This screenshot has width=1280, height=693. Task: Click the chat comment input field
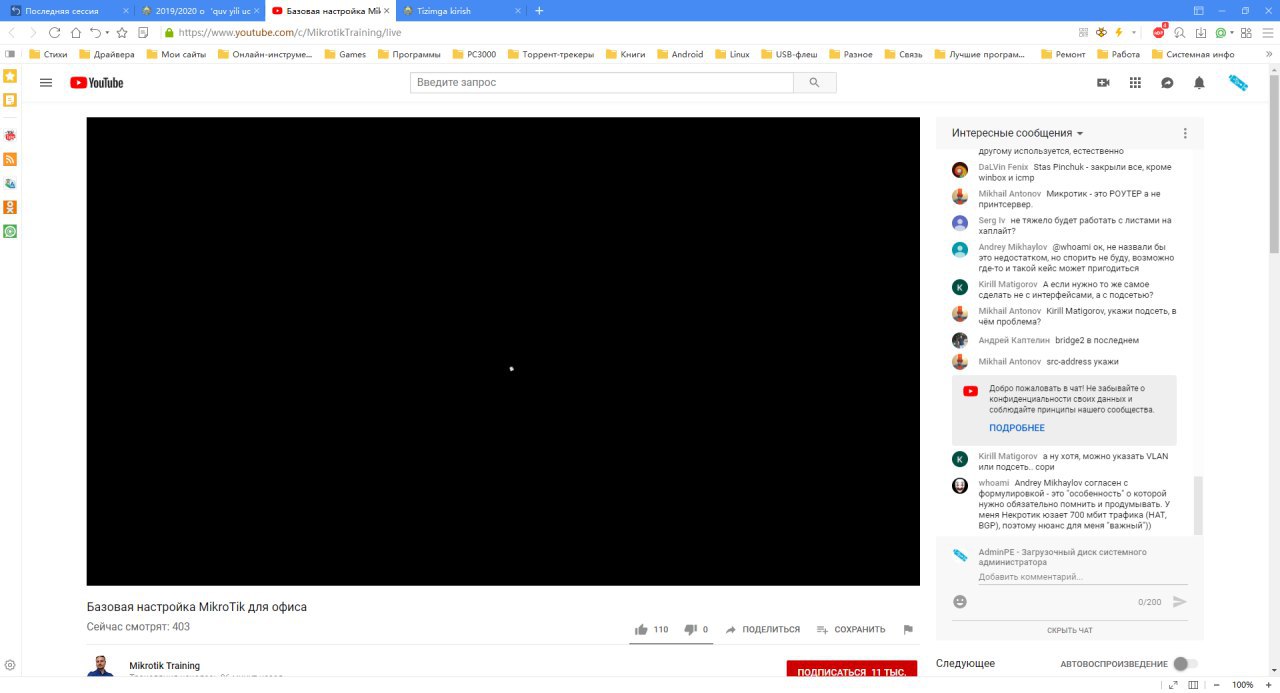point(1083,577)
